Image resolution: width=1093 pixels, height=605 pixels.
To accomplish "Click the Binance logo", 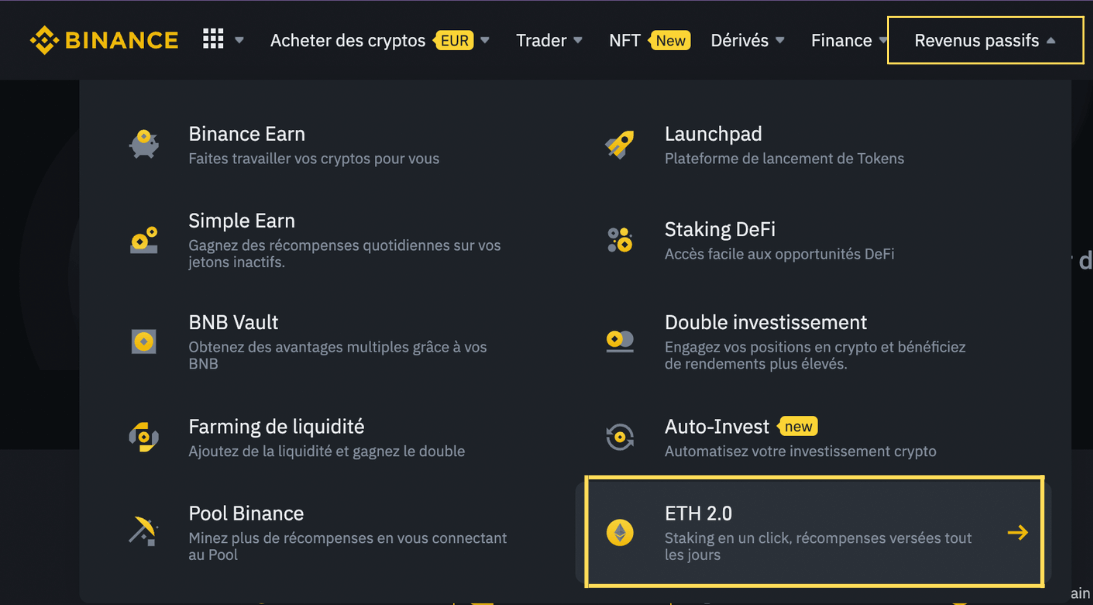I will tap(104, 39).
